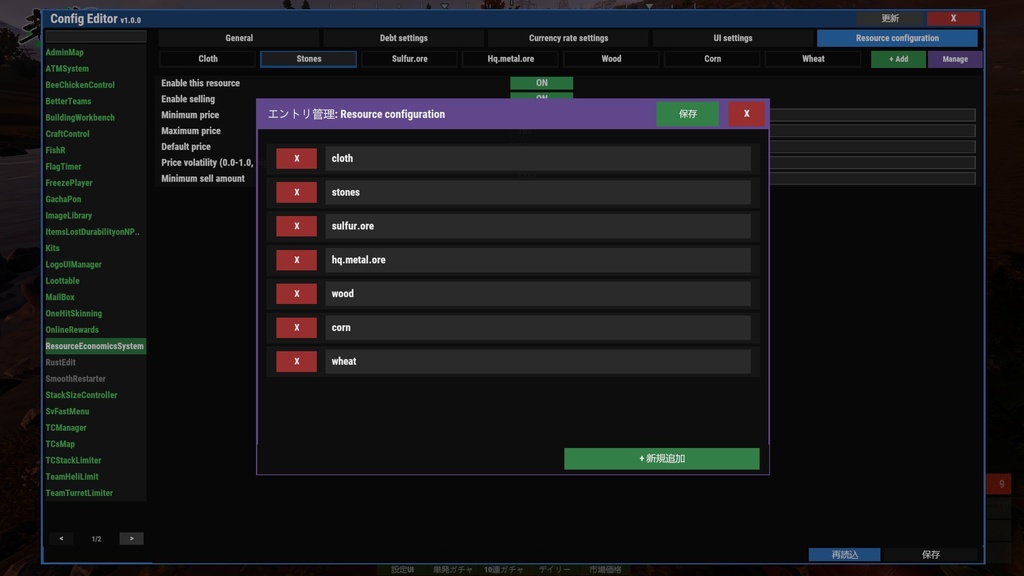Switch to the General tab
The width and height of the screenshot is (1024, 576).
[239, 37]
